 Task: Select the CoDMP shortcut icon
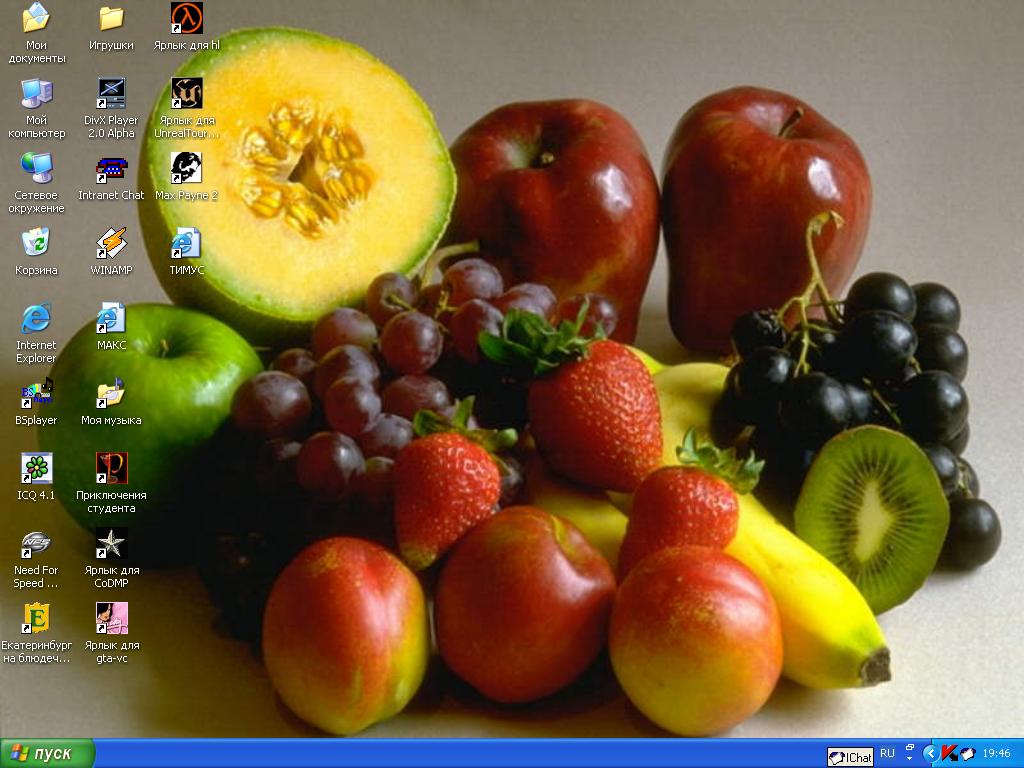pyautogui.click(x=111, y=543)
